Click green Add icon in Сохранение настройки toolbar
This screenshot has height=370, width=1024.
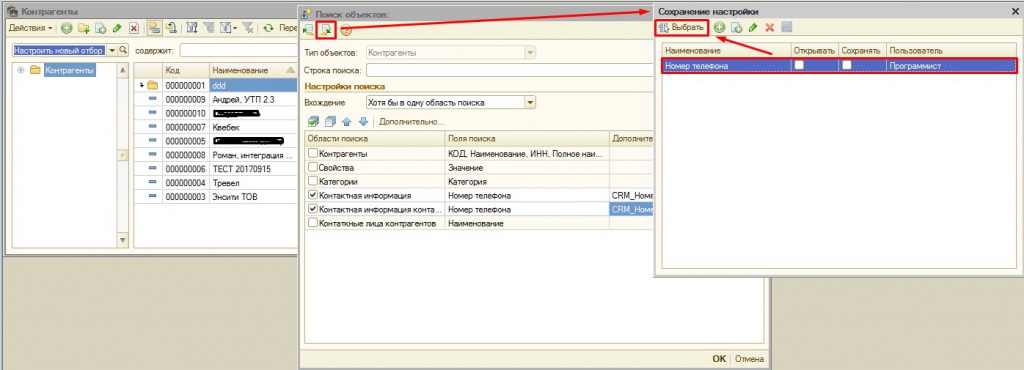(x=719, y=27)
